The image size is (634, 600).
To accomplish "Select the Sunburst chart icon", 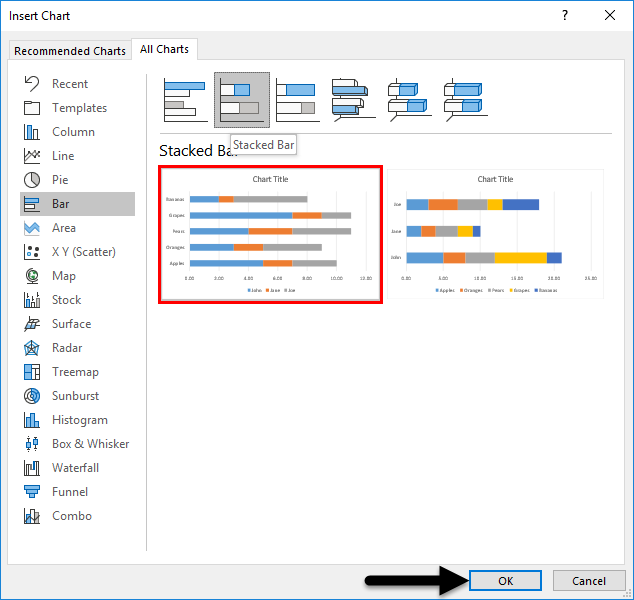I will click(x=32, y=396).
